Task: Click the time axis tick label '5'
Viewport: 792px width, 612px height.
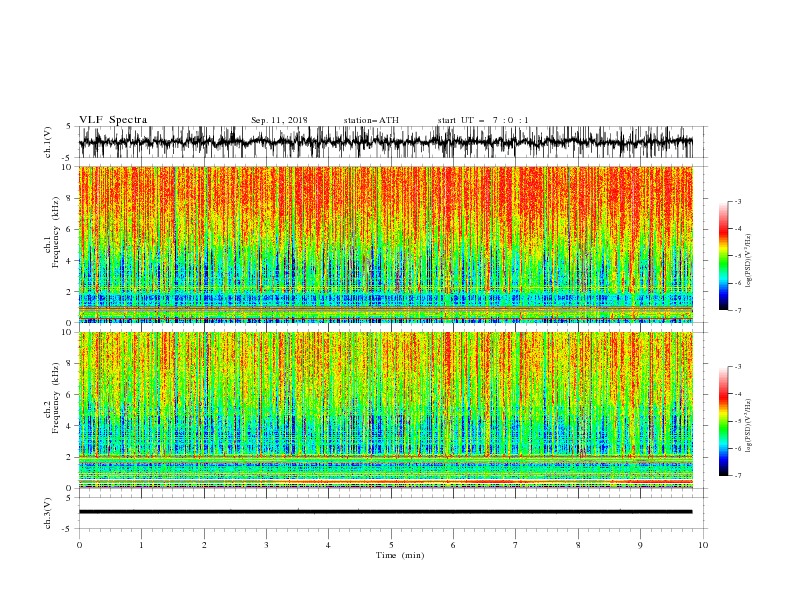Action: click(391, 545)
